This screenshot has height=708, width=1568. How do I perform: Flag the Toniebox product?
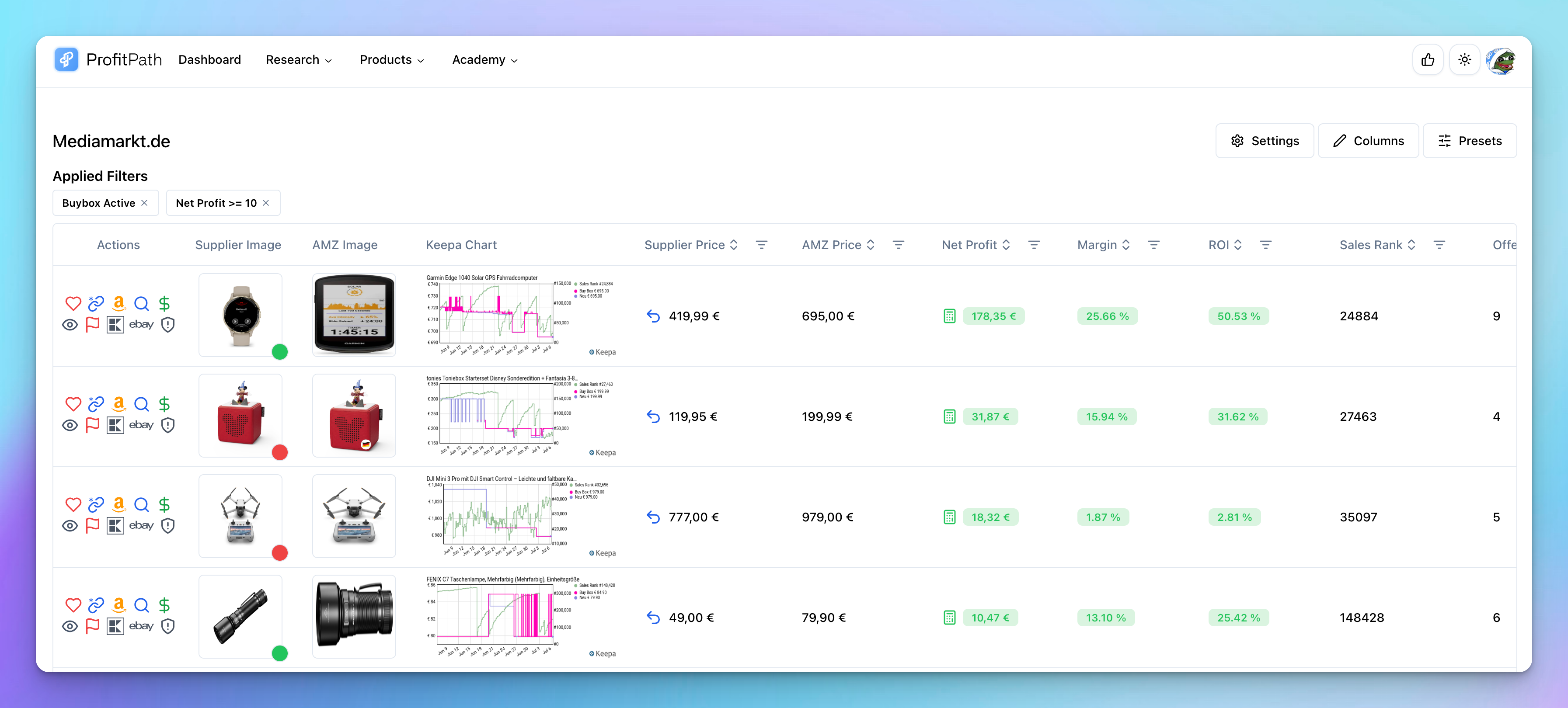(93, 425)
